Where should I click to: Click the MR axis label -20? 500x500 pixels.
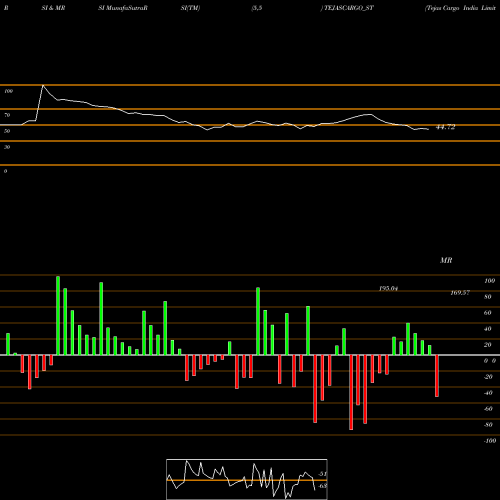(x=488, y=377)
